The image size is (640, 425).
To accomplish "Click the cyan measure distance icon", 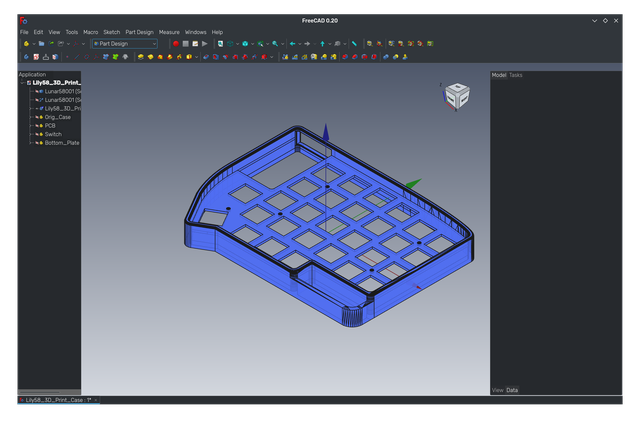I will coord(354,44).
